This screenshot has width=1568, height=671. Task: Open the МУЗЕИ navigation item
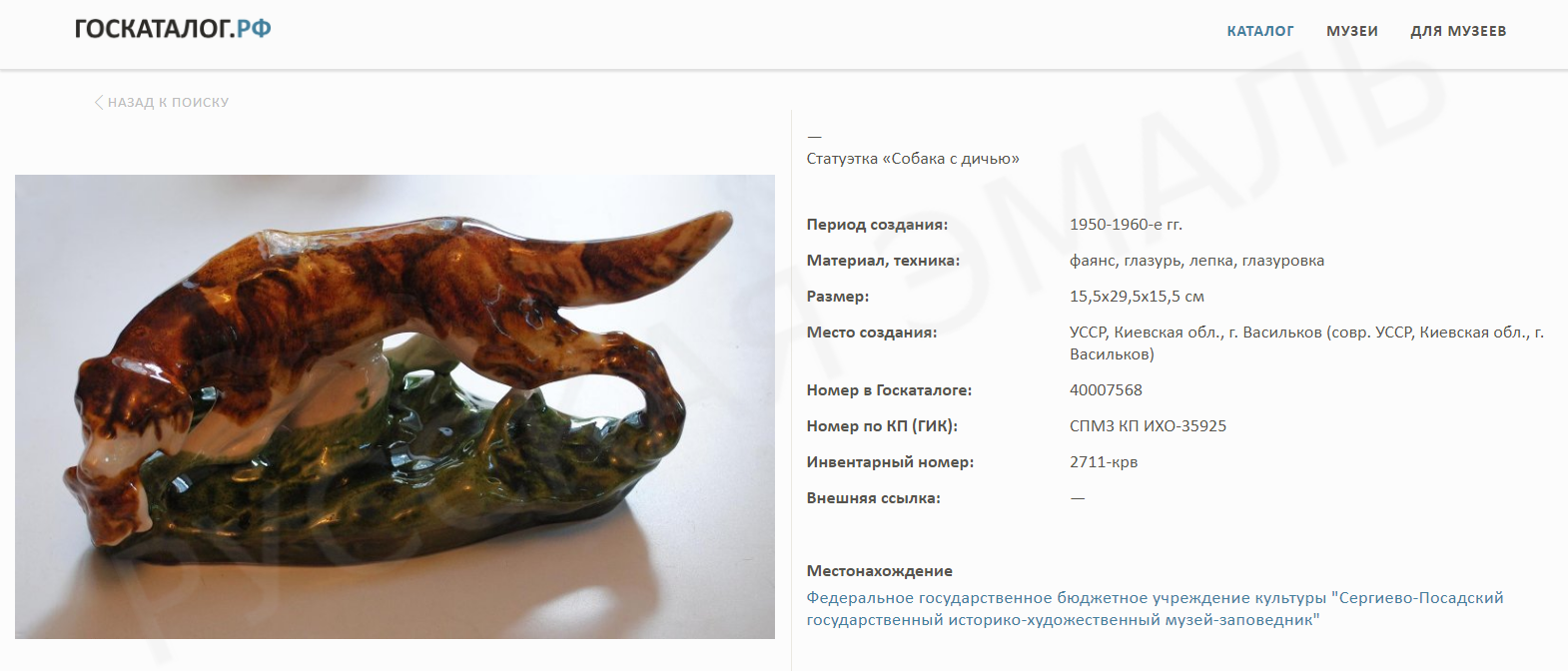1352,31
